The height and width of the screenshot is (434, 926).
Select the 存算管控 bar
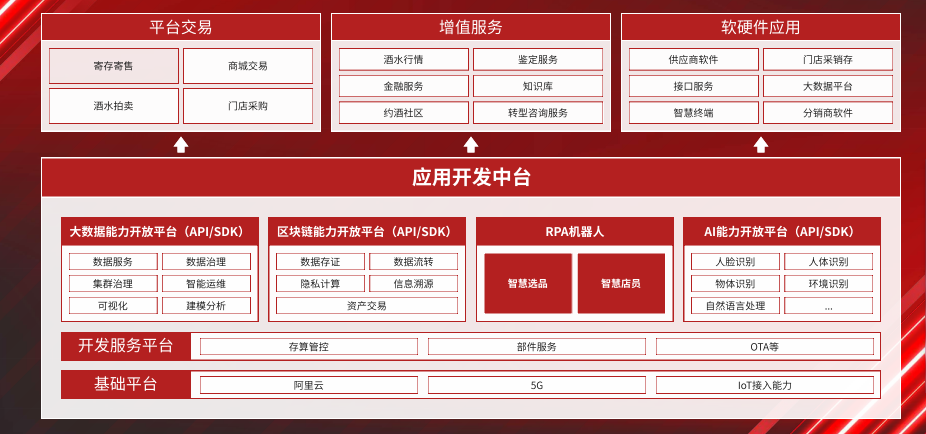[309, 347]
